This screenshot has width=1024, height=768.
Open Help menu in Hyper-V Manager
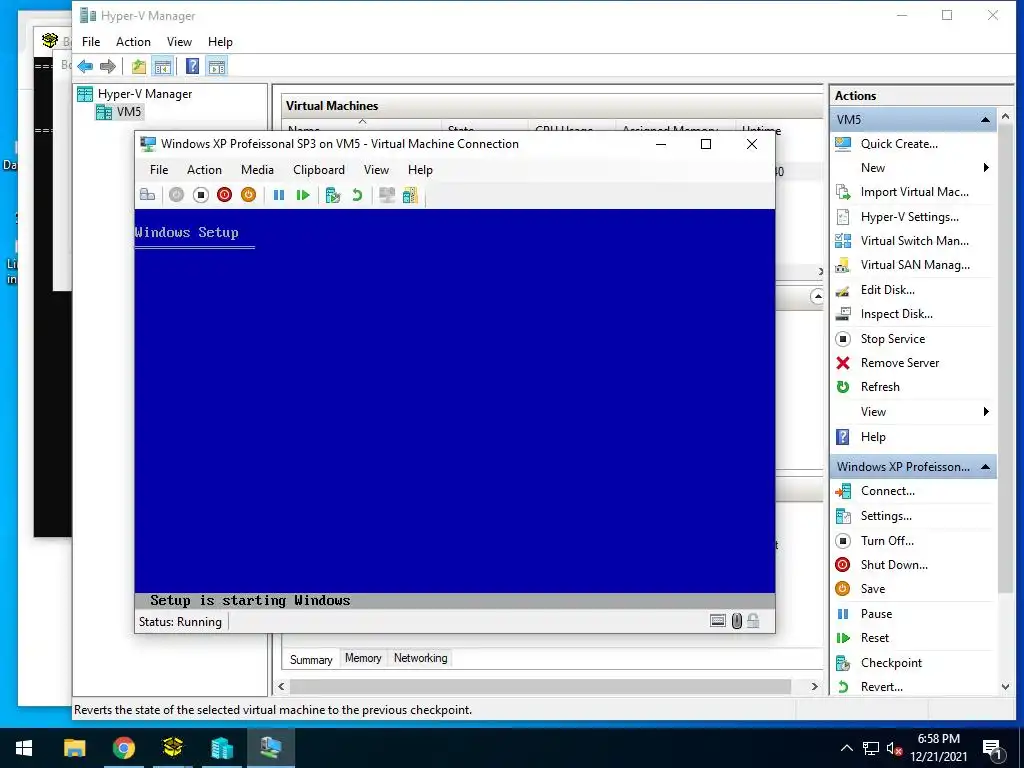click(220, 42)
